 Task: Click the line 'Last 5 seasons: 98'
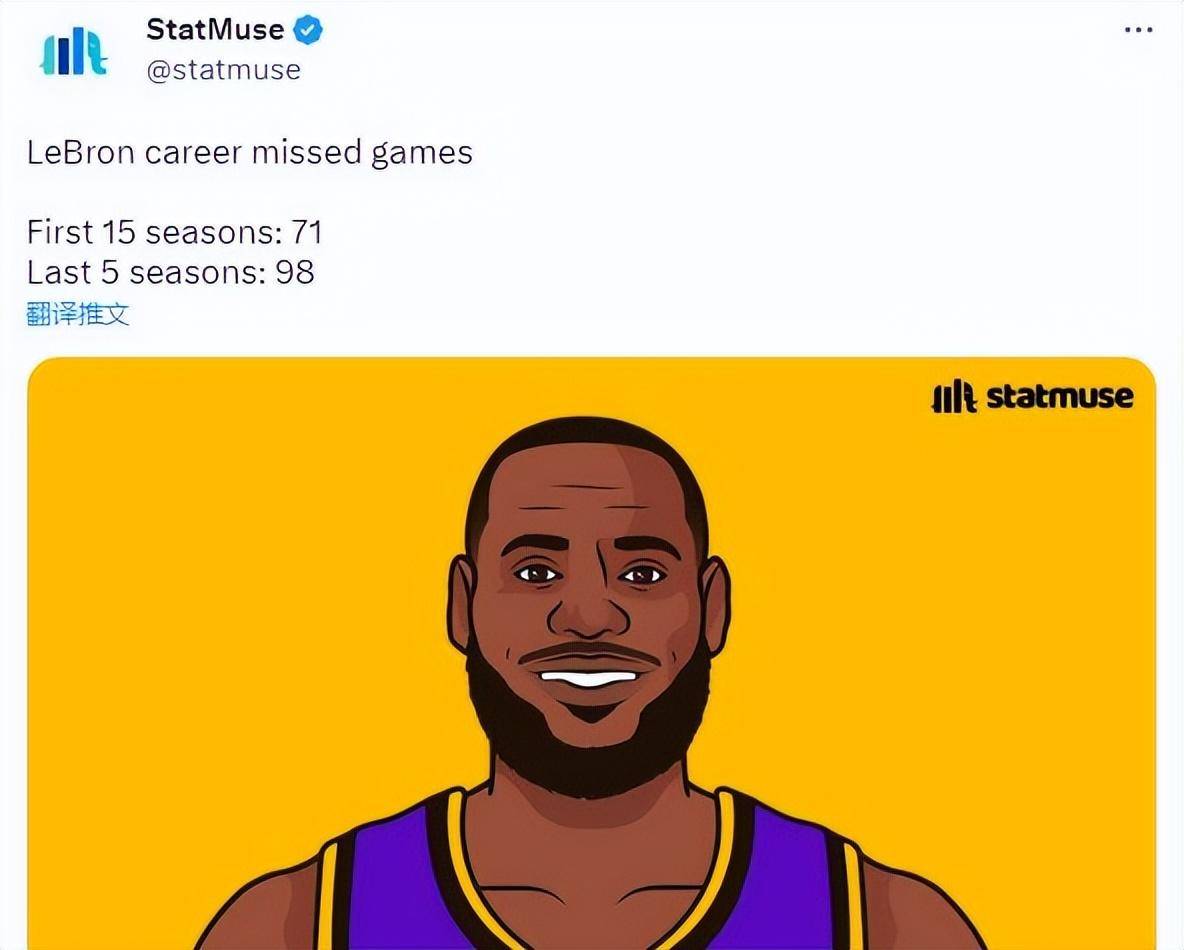coord(171,273)
